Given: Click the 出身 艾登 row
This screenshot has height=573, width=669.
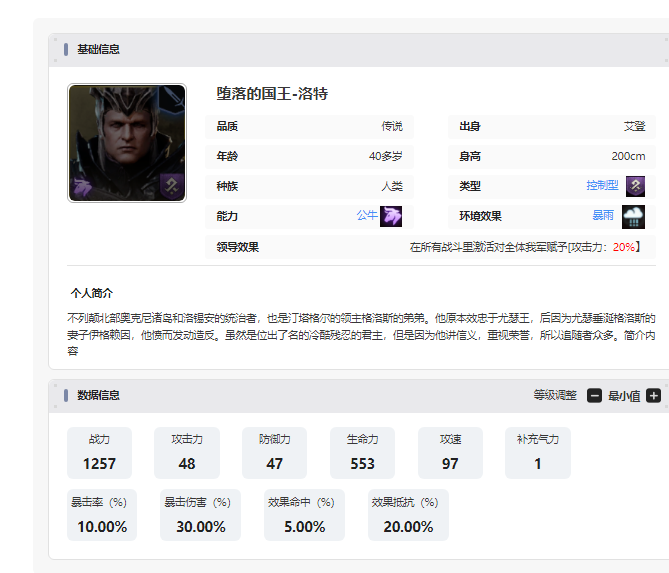Looking at the screenshot, I should [552, 127].
